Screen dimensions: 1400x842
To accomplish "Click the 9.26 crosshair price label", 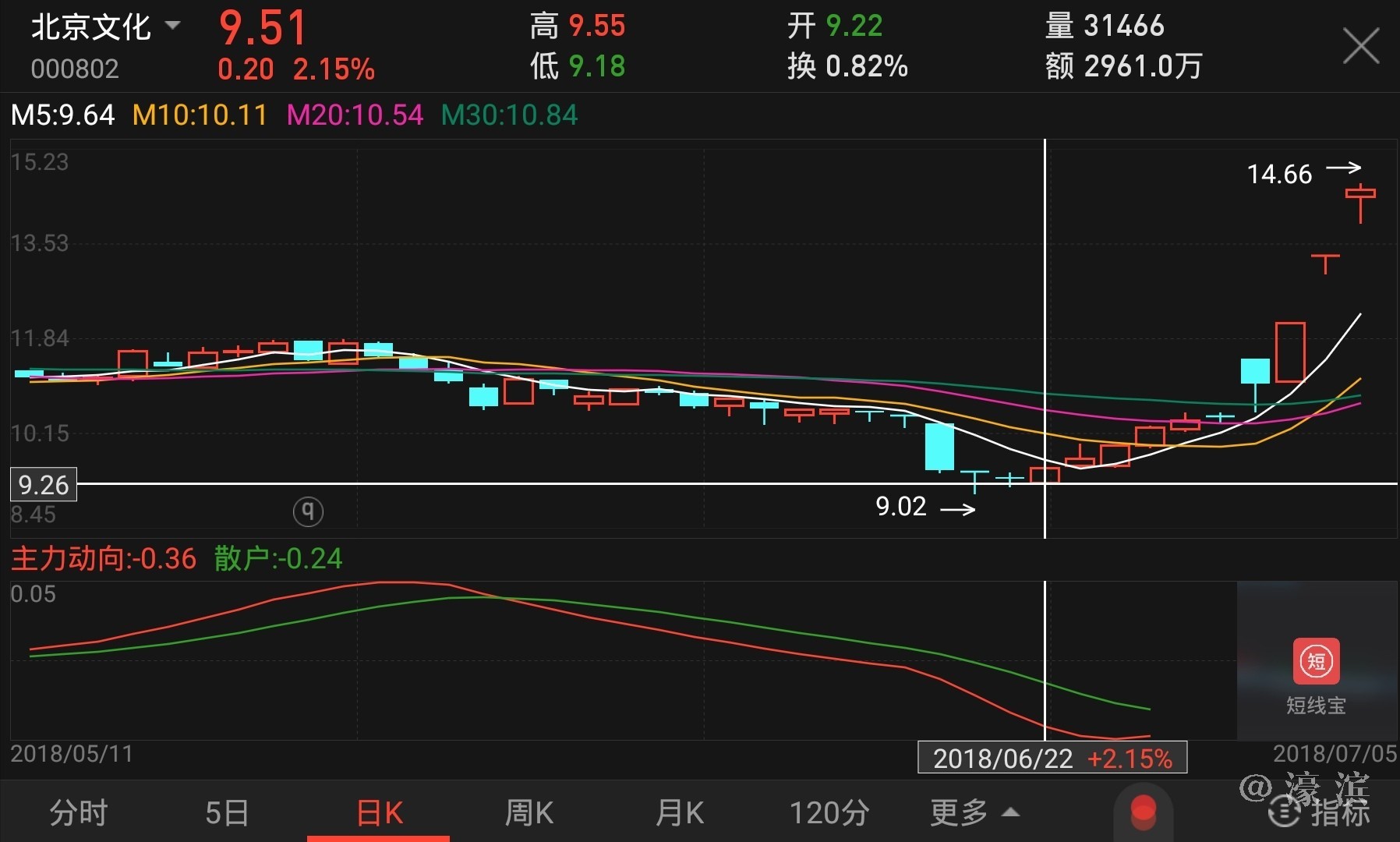I will click(x=44, y=485).
